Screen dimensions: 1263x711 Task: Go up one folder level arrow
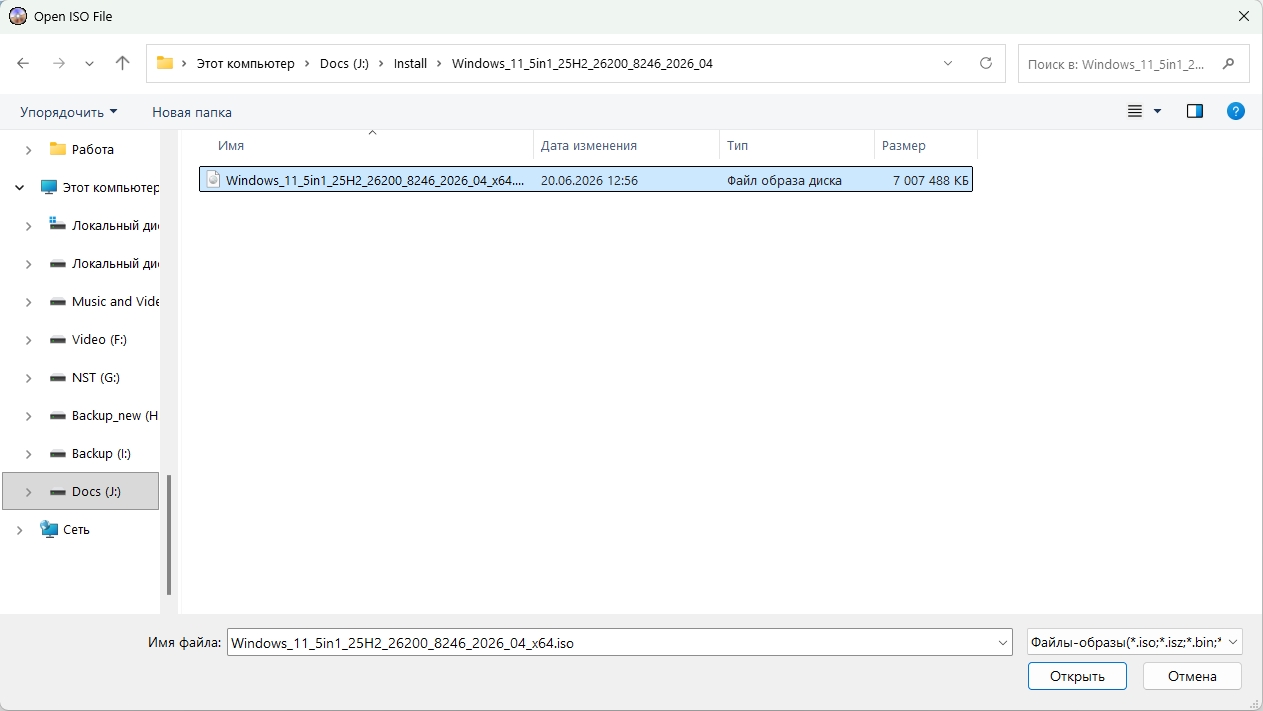[122, 63]
